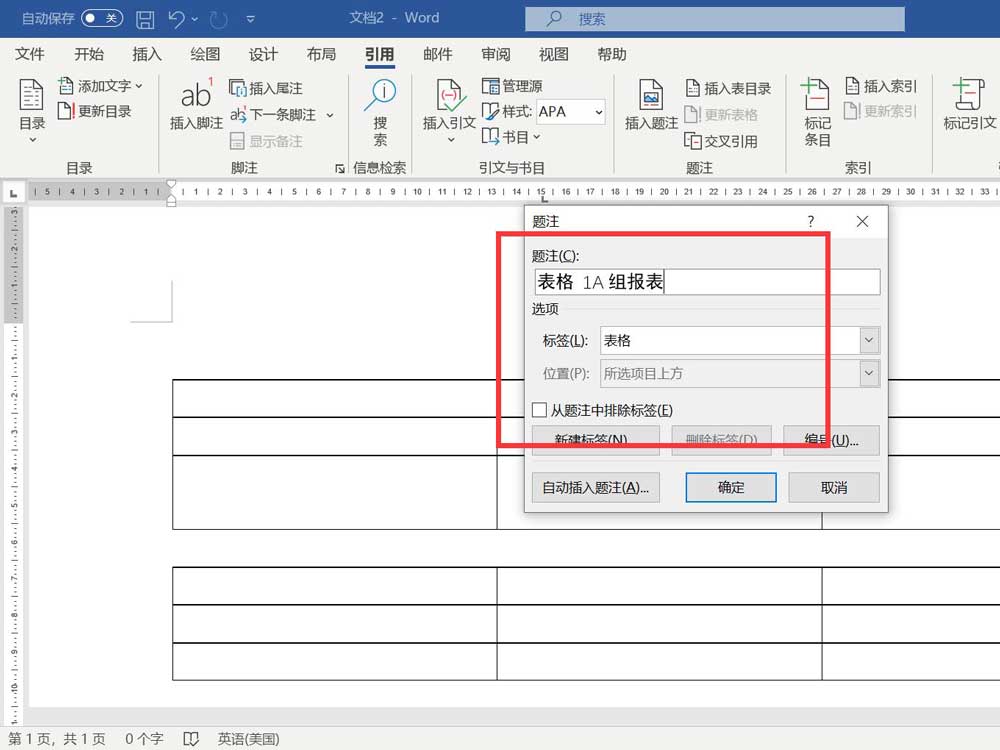The height and width of the screenshot is (750, 1000).
Task: Select the 审阅 ribbon tab
Action: pos(496,54)
